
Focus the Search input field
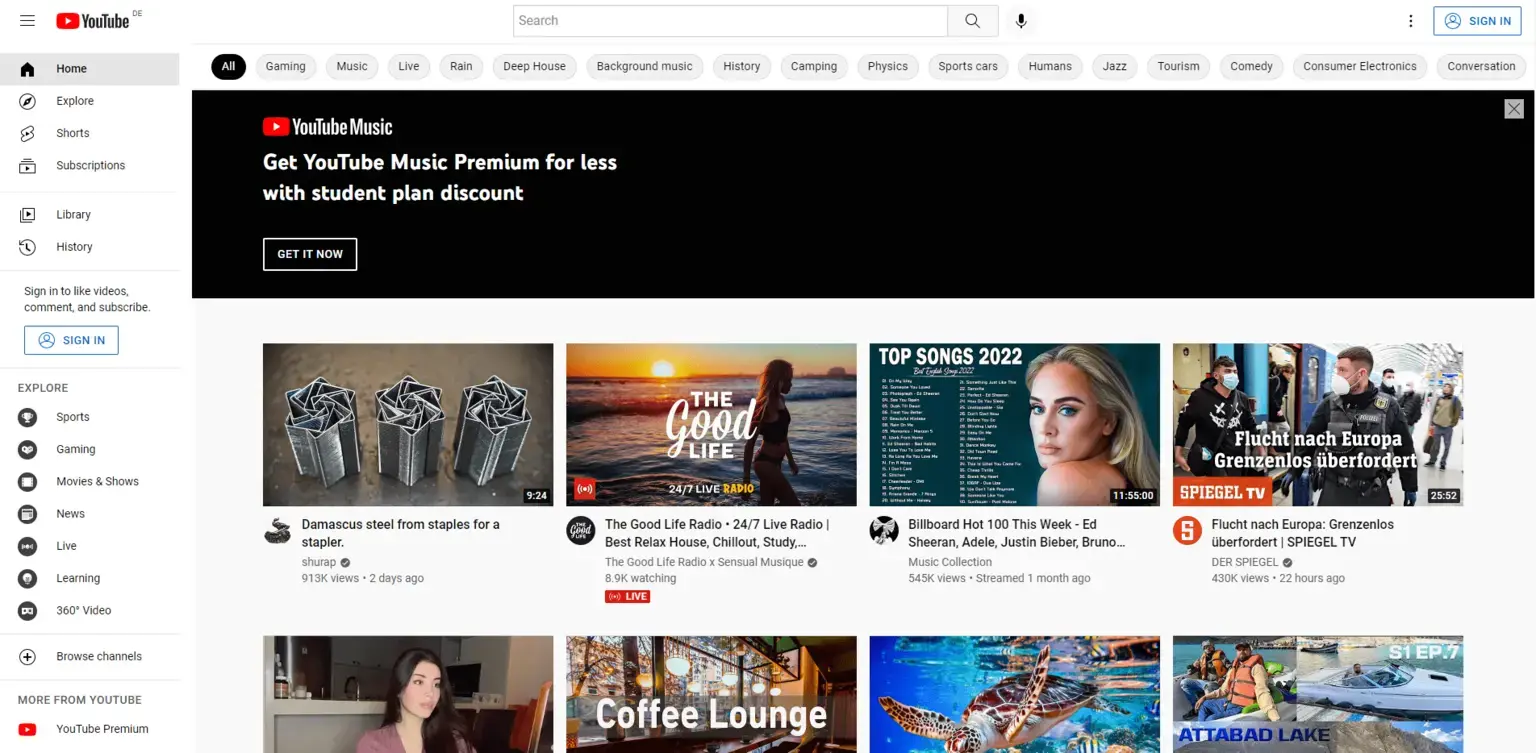[x=730, y=21]
